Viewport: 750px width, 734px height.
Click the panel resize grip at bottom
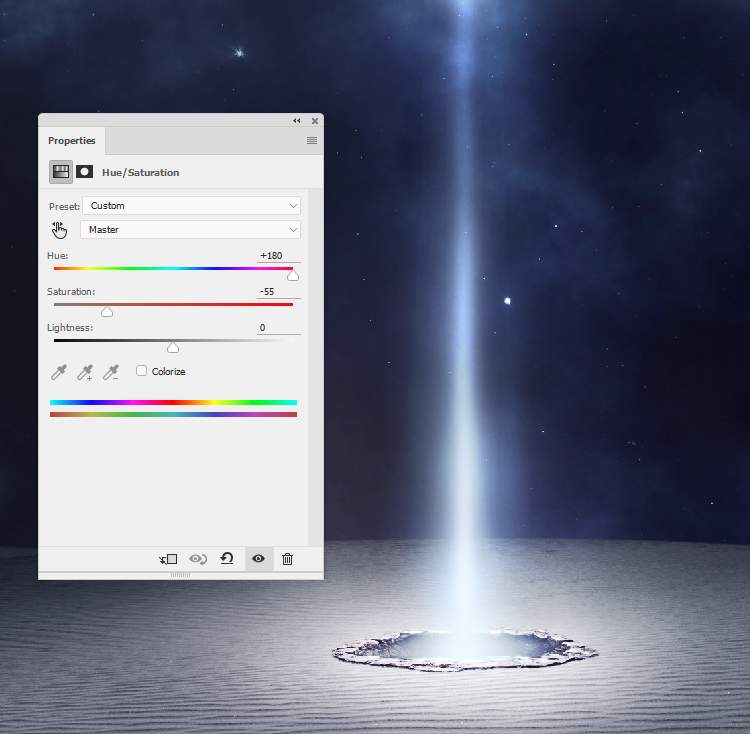click(180, 575)
